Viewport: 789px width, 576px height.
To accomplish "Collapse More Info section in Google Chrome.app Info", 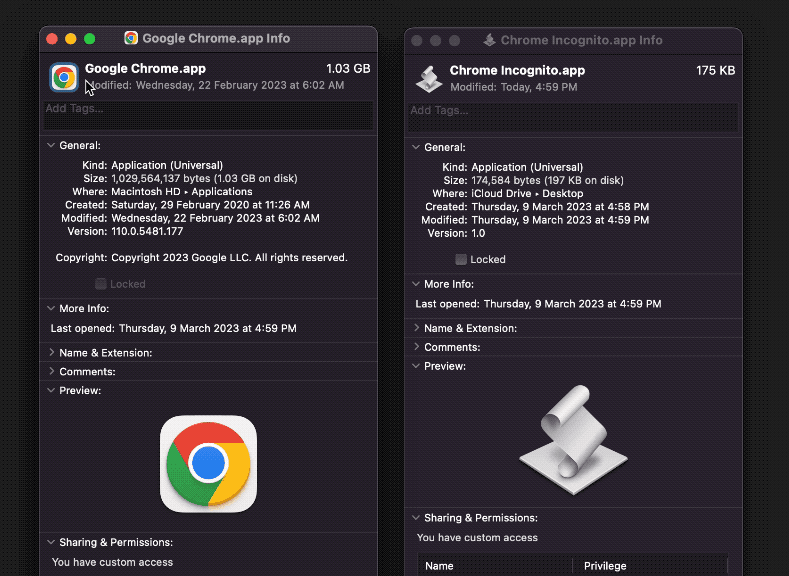I will (51, 308).
